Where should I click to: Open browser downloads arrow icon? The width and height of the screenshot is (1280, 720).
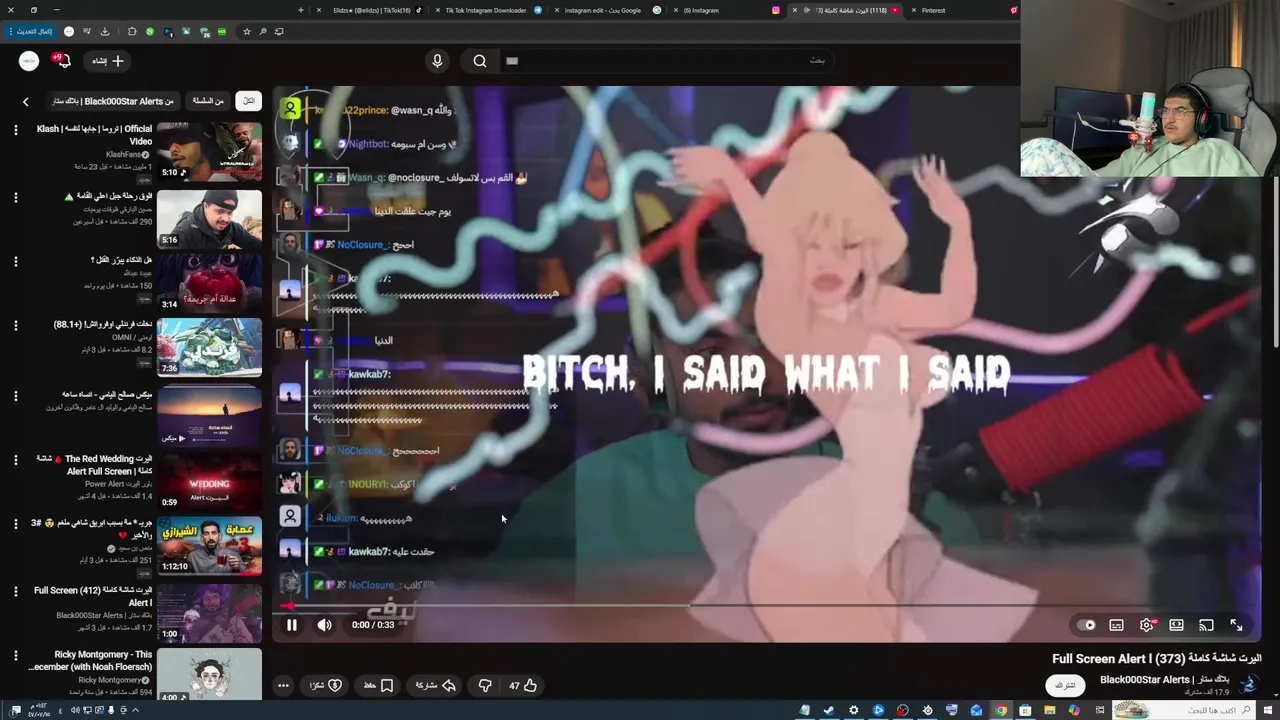click(x=104, y=31)
